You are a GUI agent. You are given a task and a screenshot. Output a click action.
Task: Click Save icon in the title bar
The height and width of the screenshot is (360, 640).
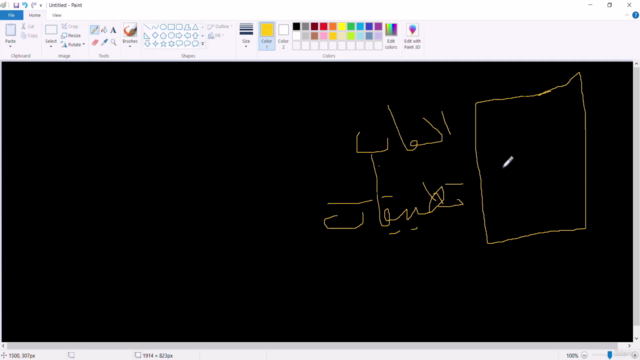[x=16, y=5]
